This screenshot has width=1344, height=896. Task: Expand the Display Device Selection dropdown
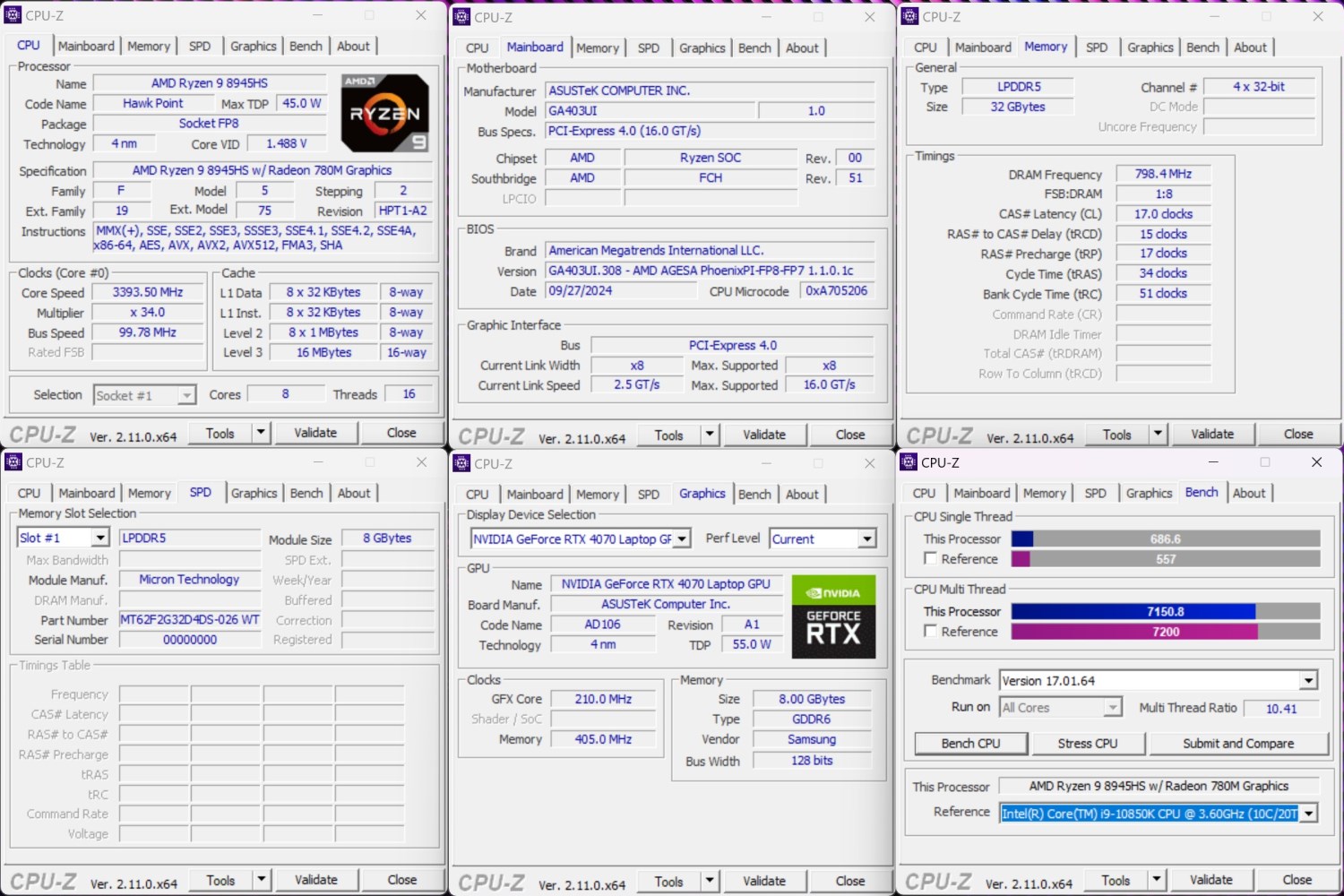[x=682, y=538]
